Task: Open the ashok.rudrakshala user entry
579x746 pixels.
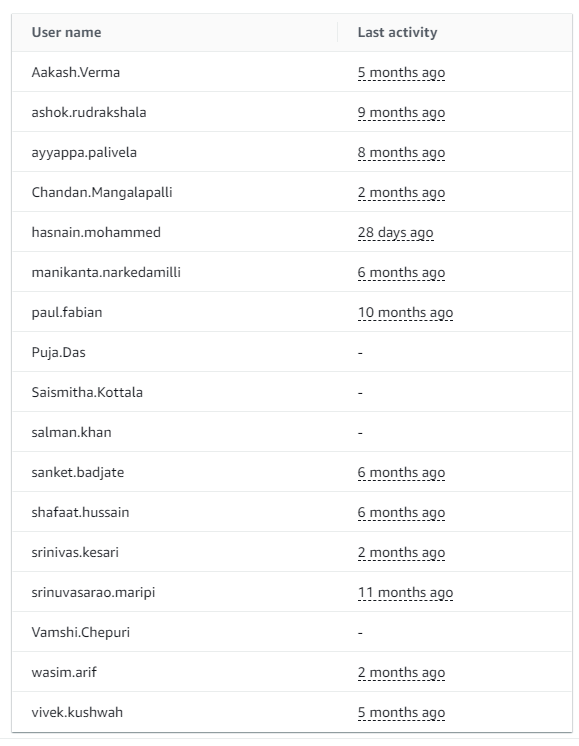Action: [x=89, y=112]
